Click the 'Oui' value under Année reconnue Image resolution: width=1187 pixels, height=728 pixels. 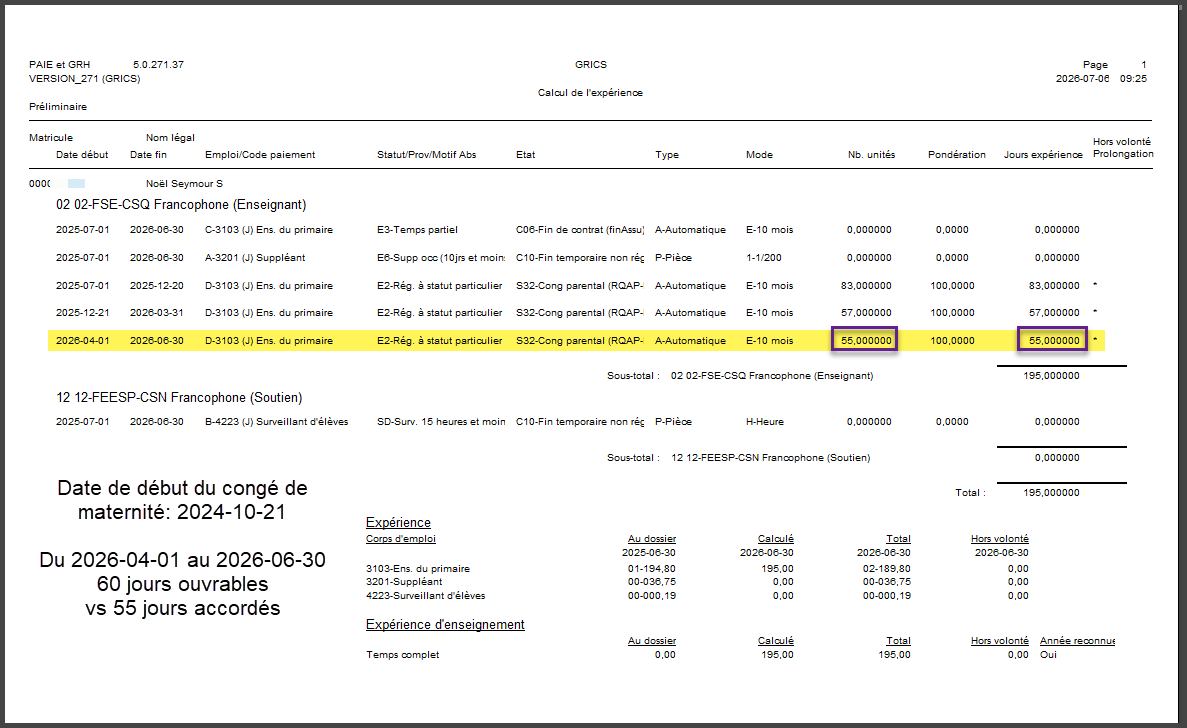[1048, 655]
